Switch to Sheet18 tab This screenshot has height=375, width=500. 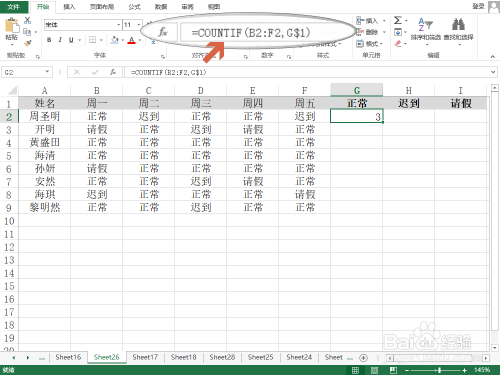click(x=183, y=357)
